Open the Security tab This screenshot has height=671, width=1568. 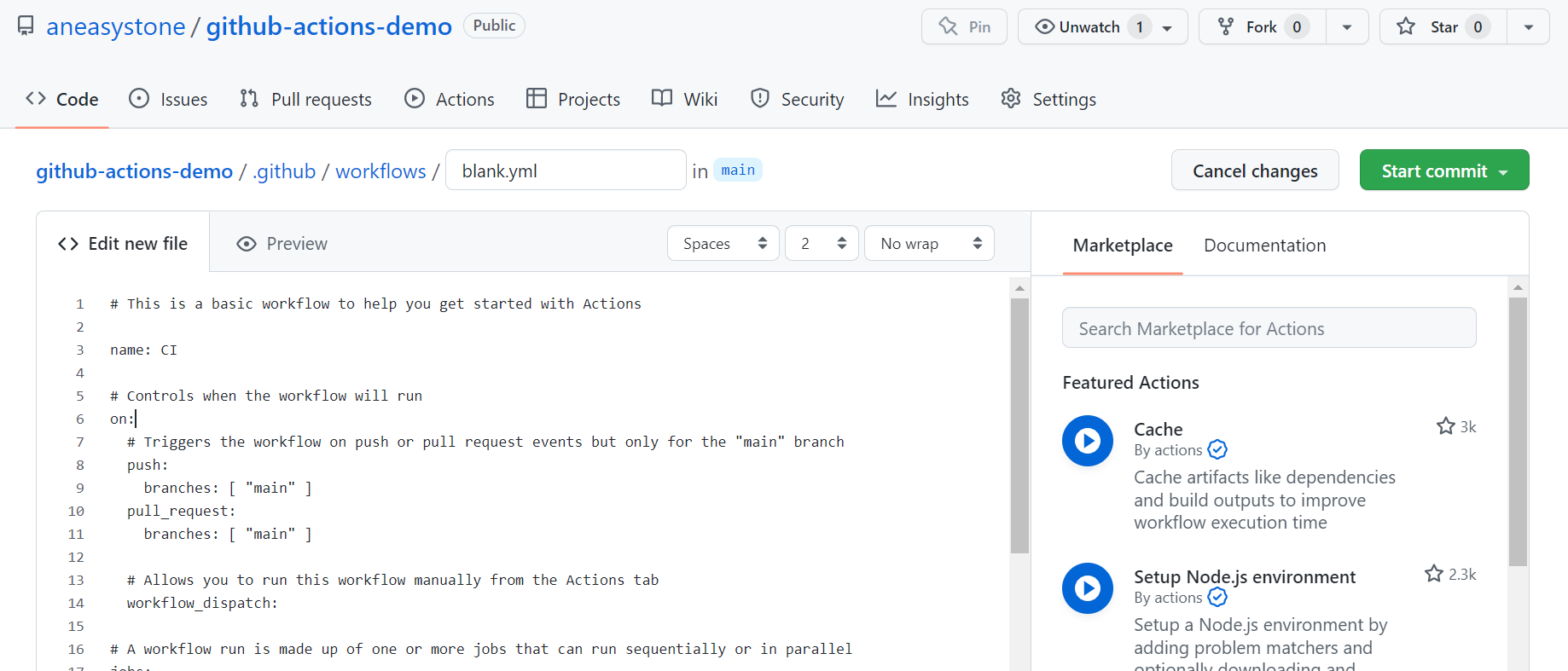(x=797, y=99)
